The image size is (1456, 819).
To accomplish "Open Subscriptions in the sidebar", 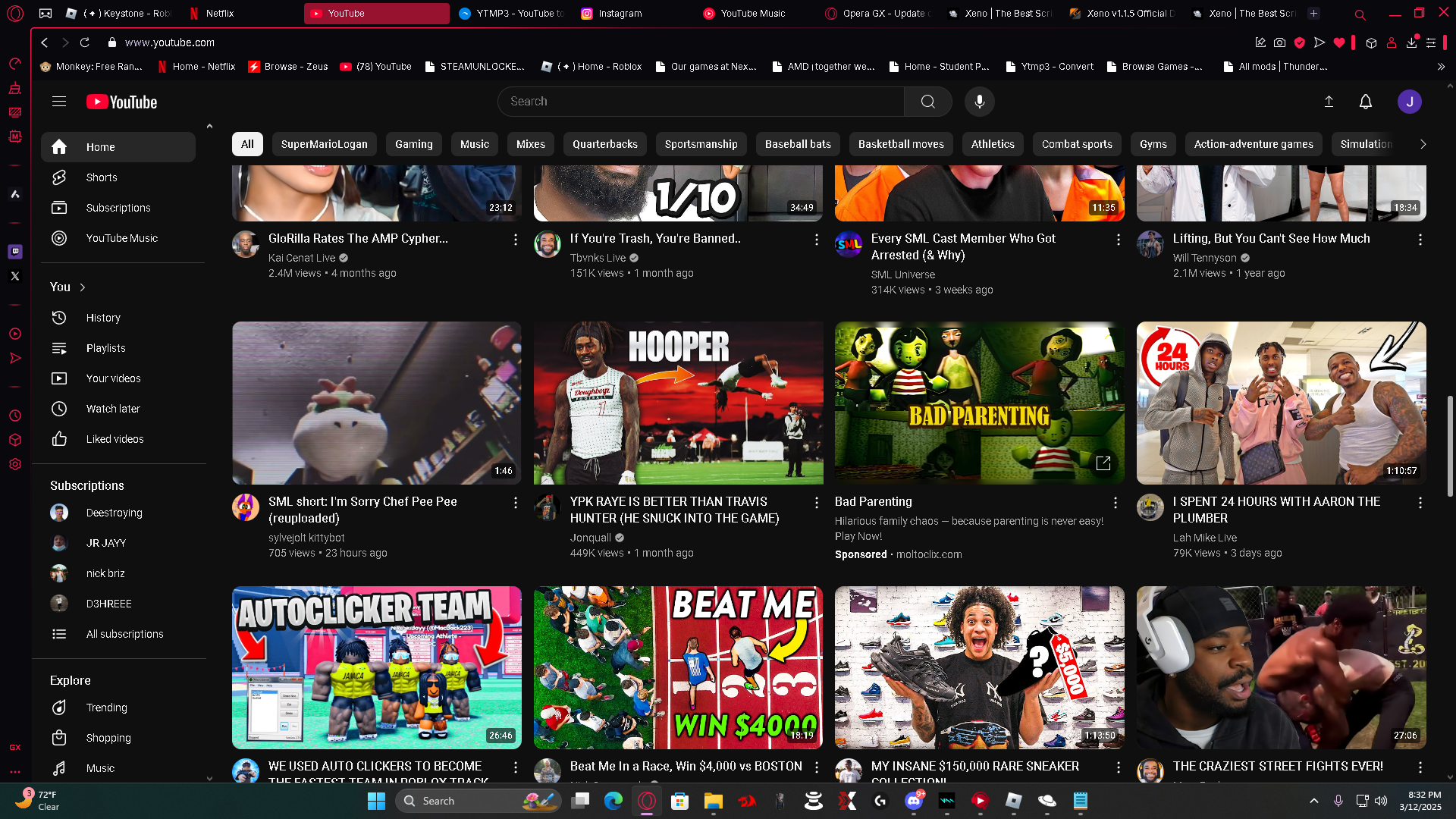I will click(x=118, y=208).
